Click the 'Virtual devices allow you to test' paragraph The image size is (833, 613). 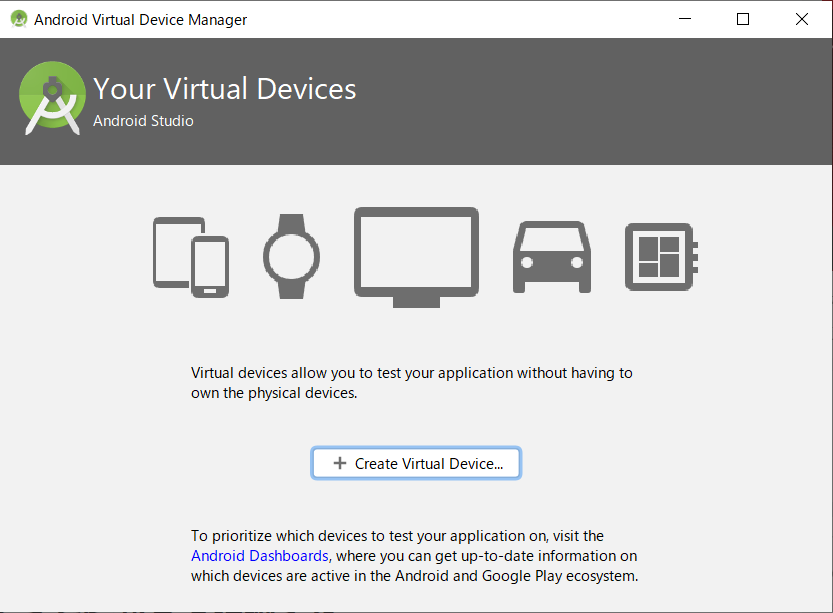(x=412, y=382)
